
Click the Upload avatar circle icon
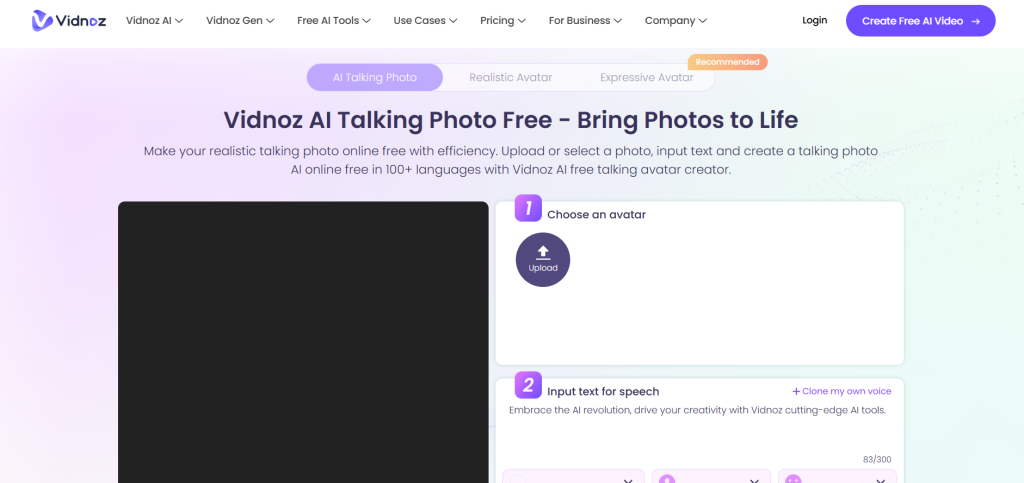543,260
